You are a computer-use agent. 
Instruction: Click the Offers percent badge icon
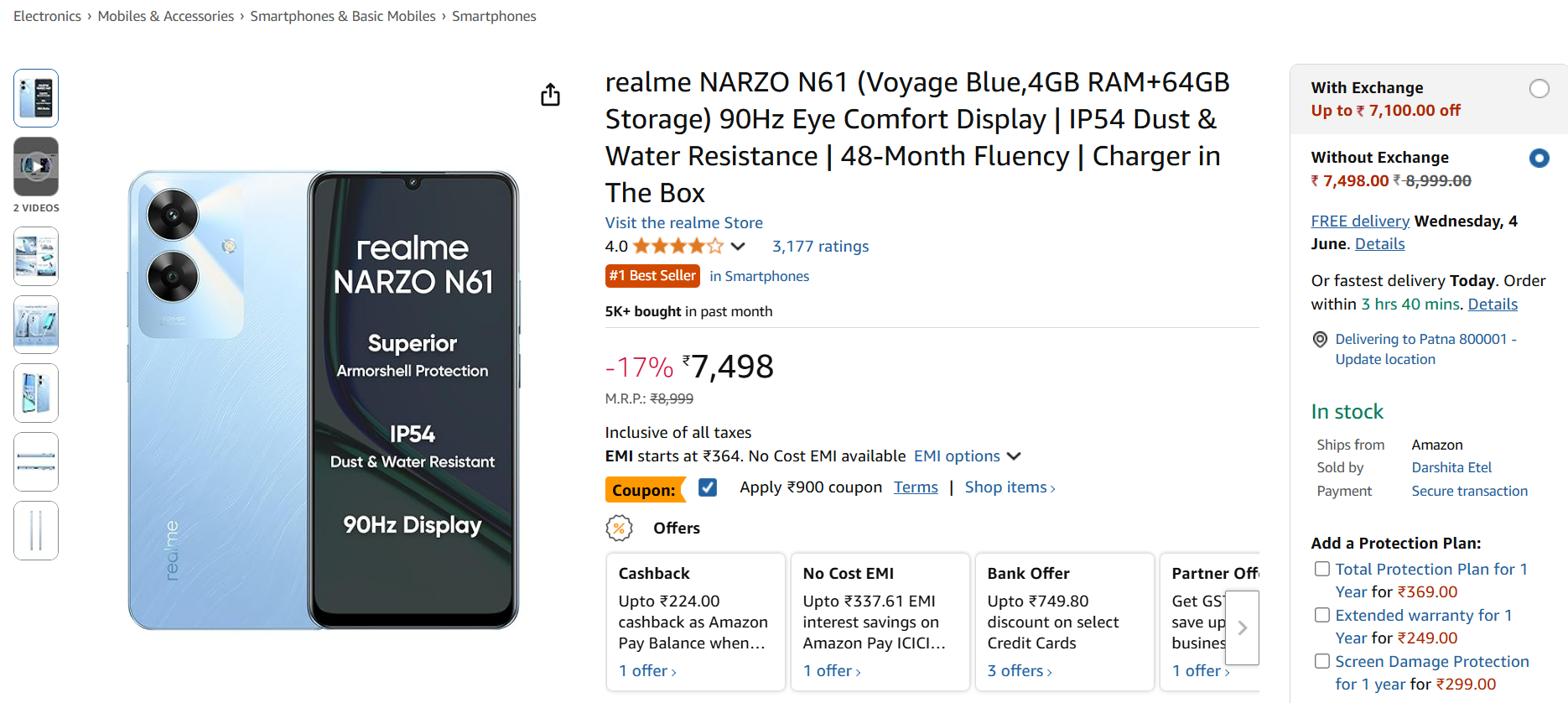click(x=619, y=528)
